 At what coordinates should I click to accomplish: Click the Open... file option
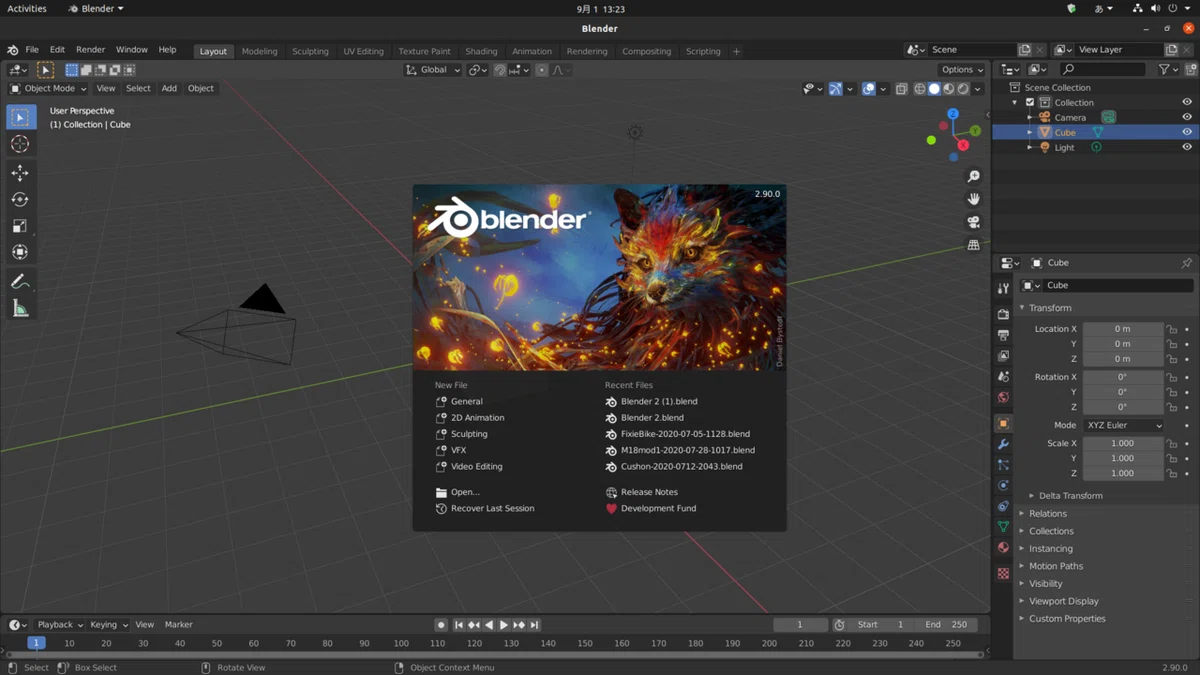pos(465,492)
